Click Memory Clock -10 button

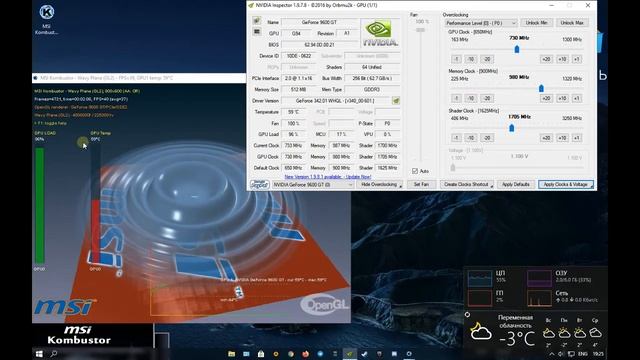point(471,98)
